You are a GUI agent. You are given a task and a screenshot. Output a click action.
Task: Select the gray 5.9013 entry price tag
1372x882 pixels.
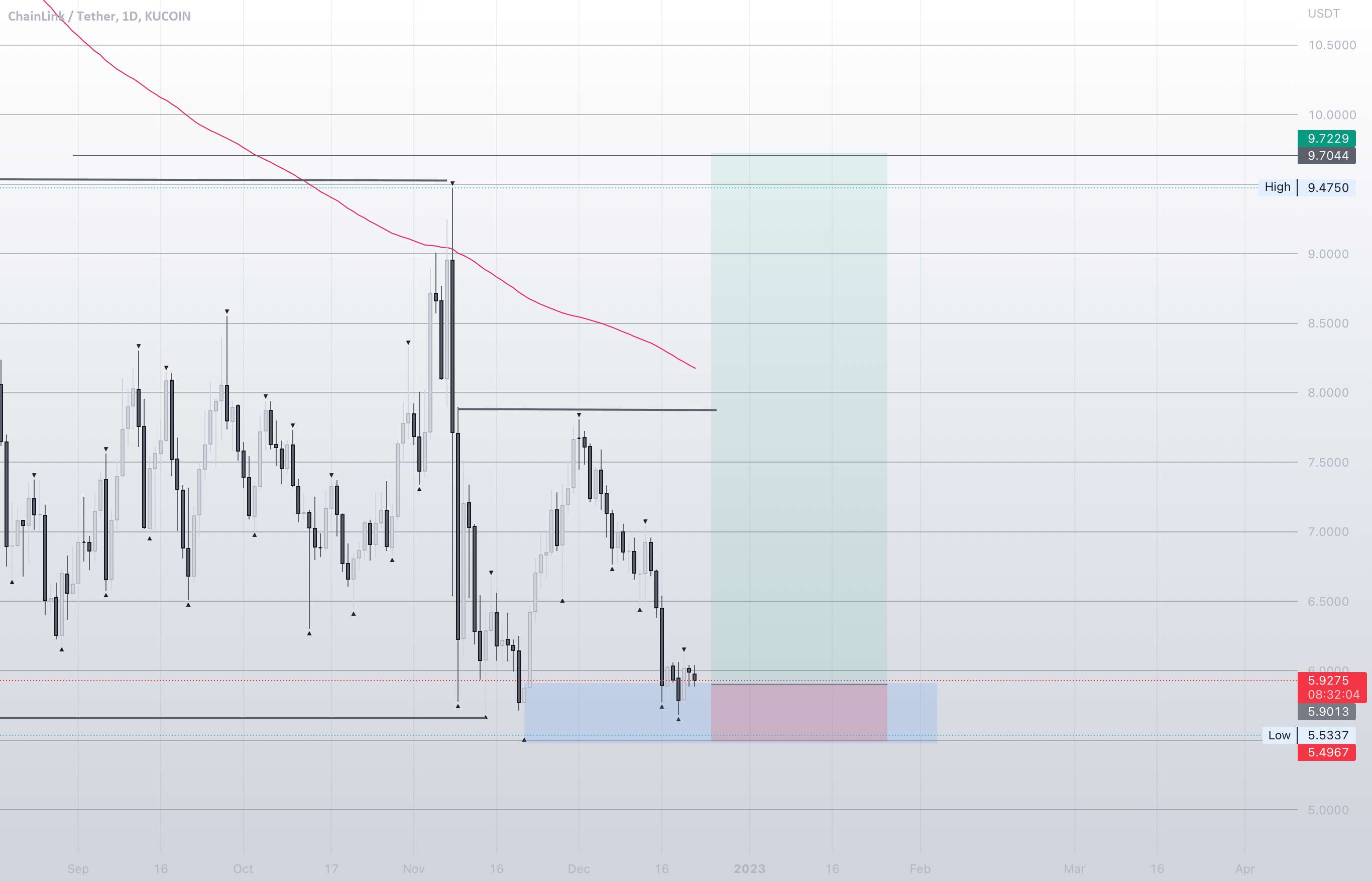click(x=1326, y=712)
